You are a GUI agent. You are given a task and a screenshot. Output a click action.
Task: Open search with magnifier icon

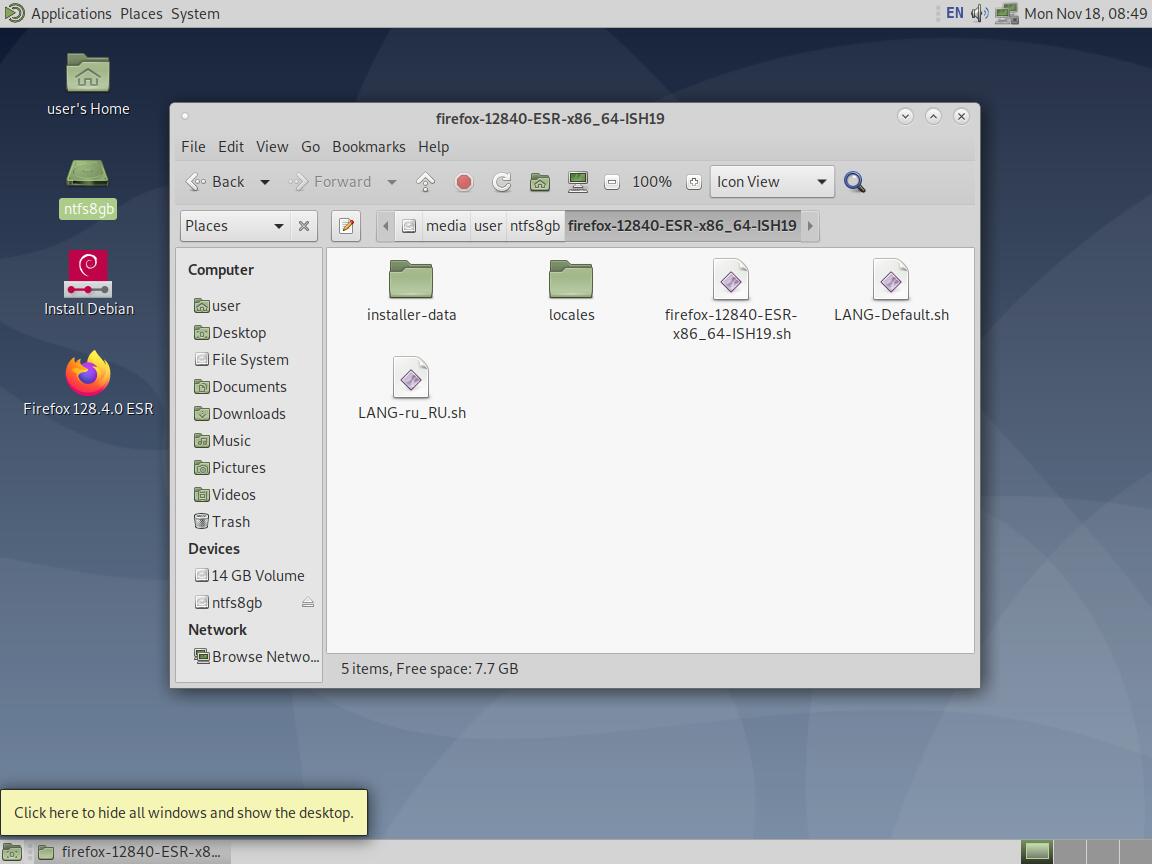pyautogui.click(x=854, y=181)
